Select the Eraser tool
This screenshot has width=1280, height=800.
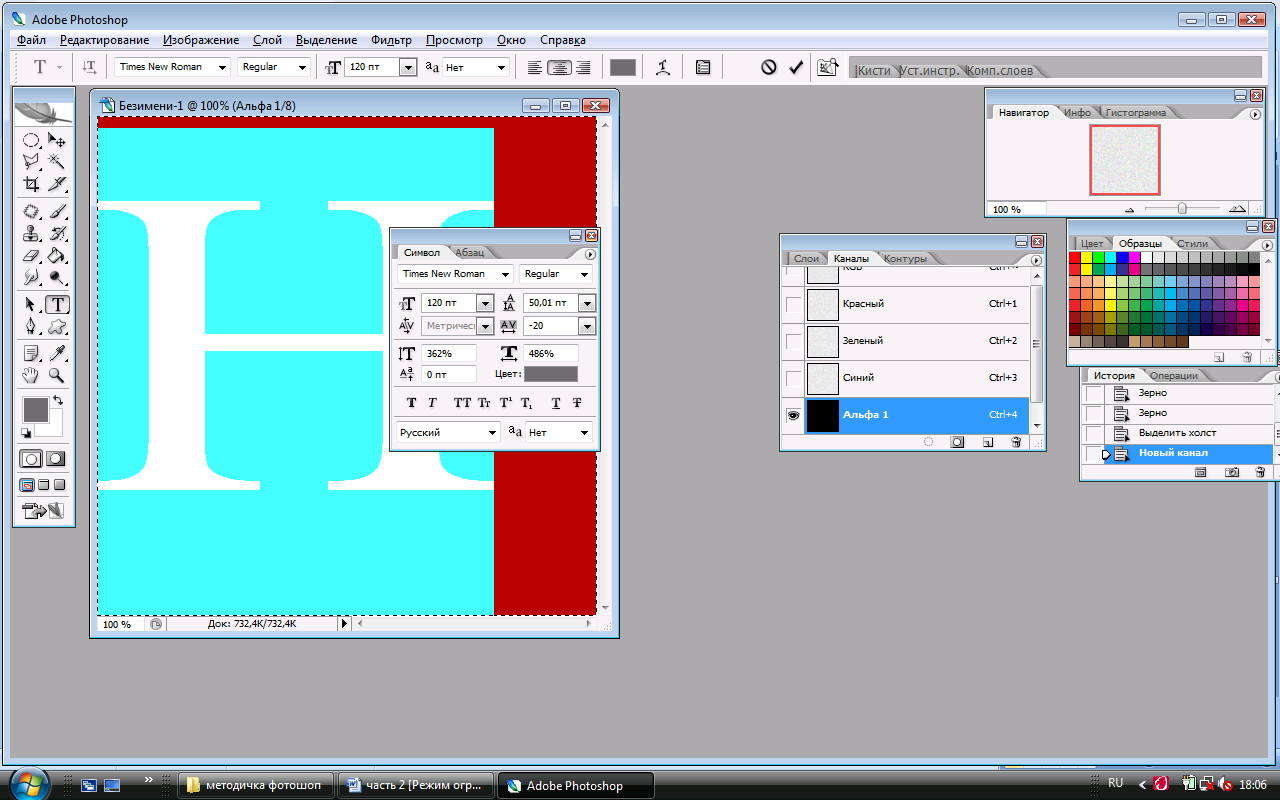coord(31,256)
